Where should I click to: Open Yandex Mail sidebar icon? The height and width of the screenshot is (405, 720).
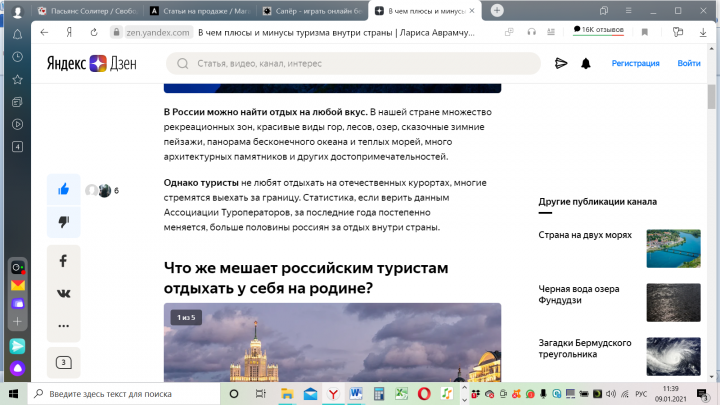tap(17, 285)
